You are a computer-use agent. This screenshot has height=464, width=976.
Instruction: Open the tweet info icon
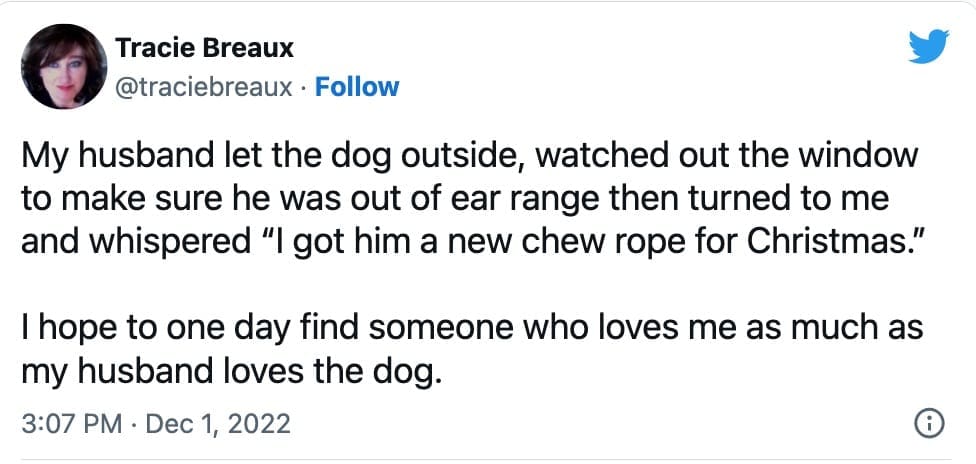click(x=930, y=424)
